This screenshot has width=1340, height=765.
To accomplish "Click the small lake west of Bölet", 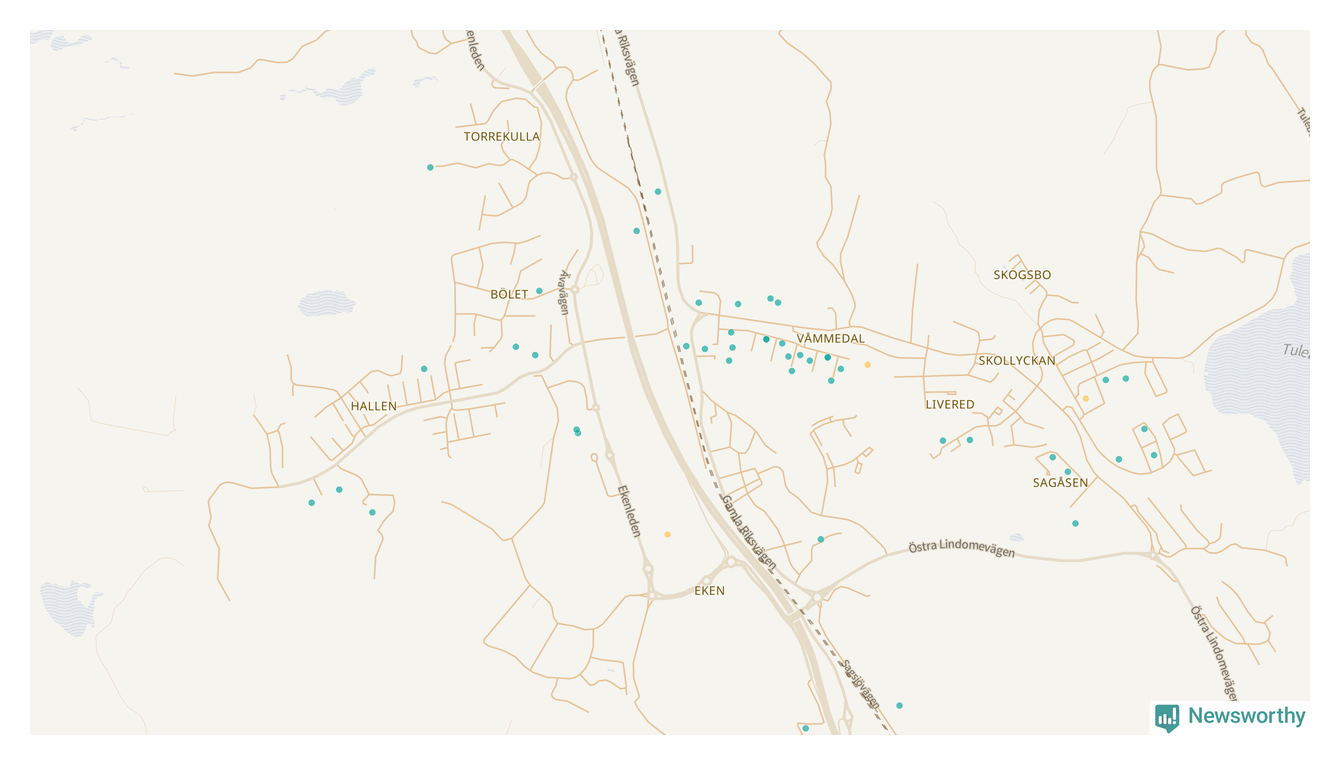I will (x=327, y=302).
